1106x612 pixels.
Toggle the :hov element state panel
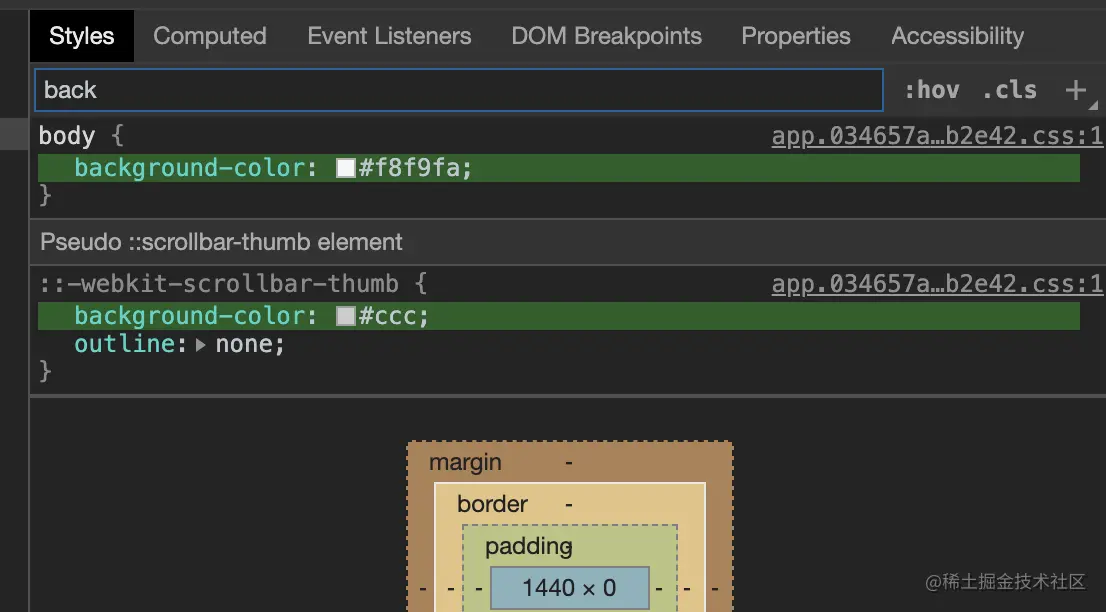pyautogui.click(x=932, y=90)
